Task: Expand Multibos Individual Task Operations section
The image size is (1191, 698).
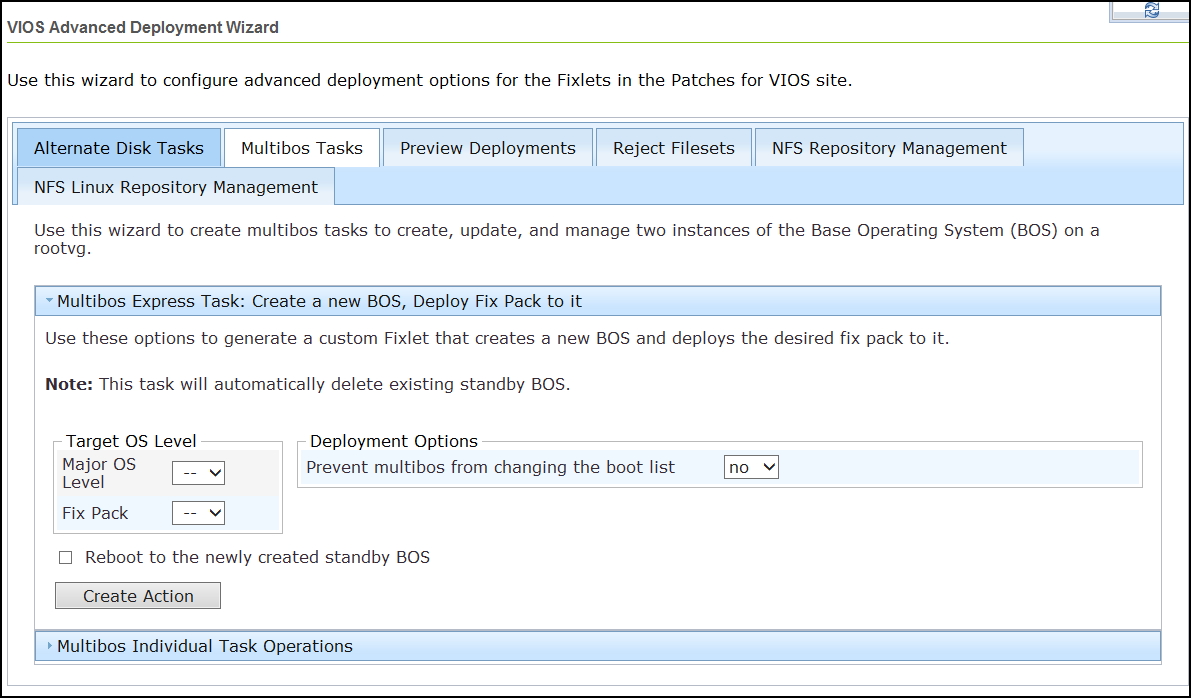Action: coord(598,646)
